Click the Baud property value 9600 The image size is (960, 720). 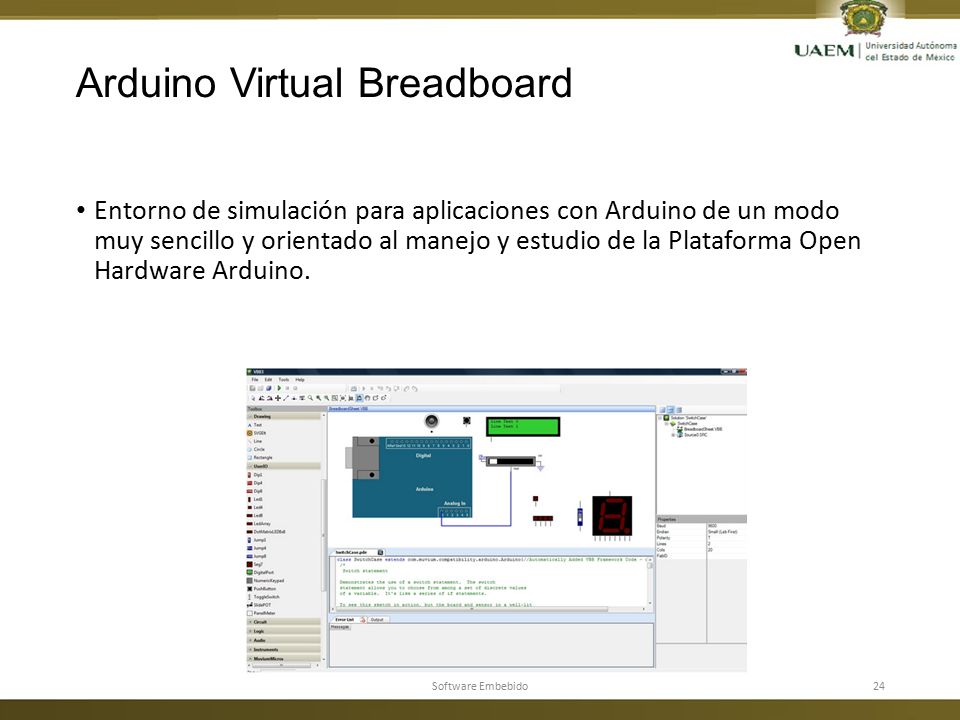(x=713, y=525)
